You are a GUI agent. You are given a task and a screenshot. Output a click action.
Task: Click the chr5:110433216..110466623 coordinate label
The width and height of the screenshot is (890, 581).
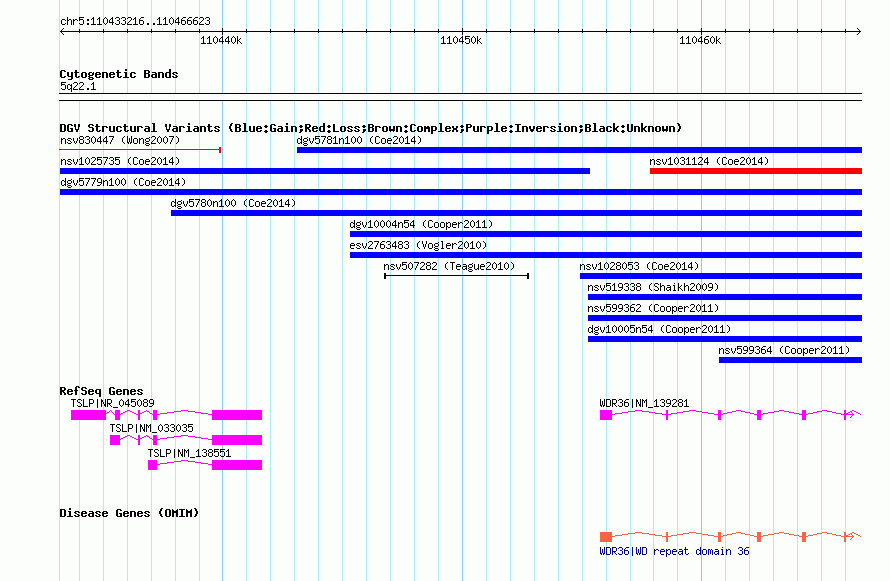point(135,22)
